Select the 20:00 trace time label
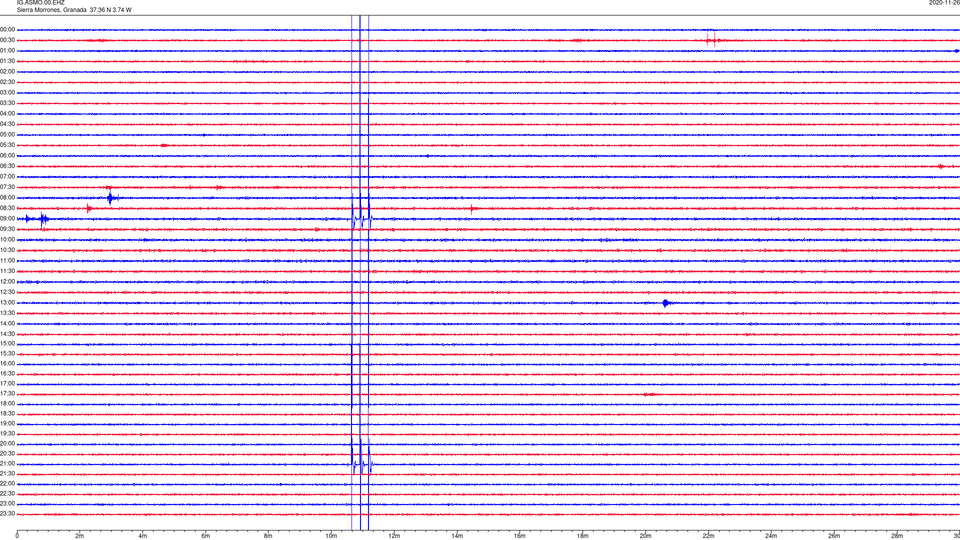Viewport: 960px width, 540px height. (7, 443)
